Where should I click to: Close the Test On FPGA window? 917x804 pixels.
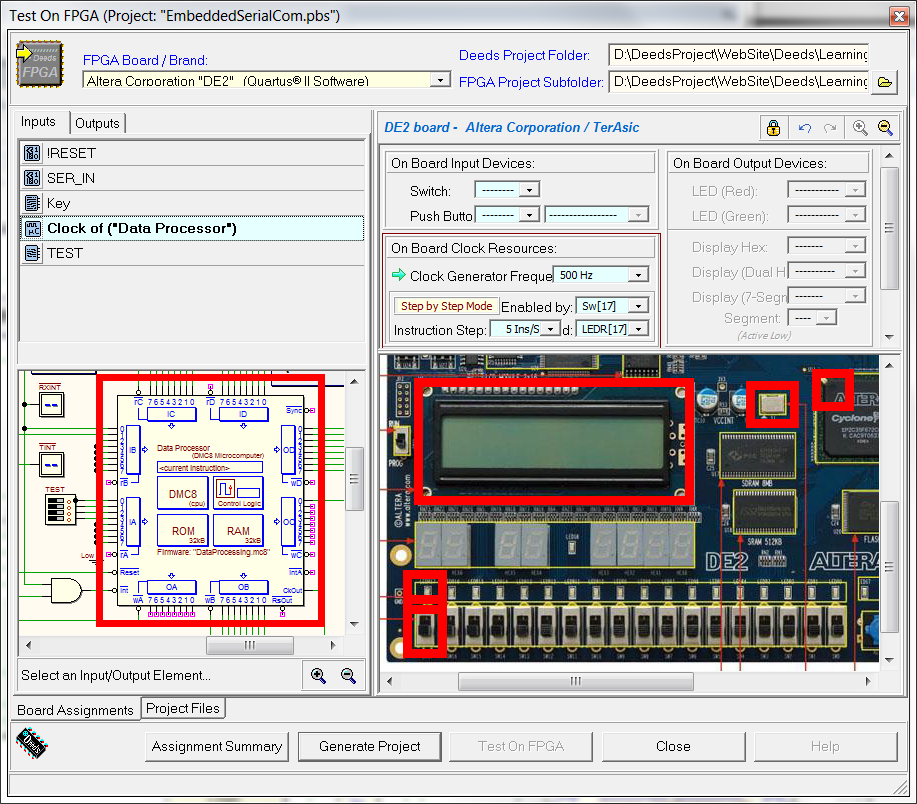(x=899, y=16)
